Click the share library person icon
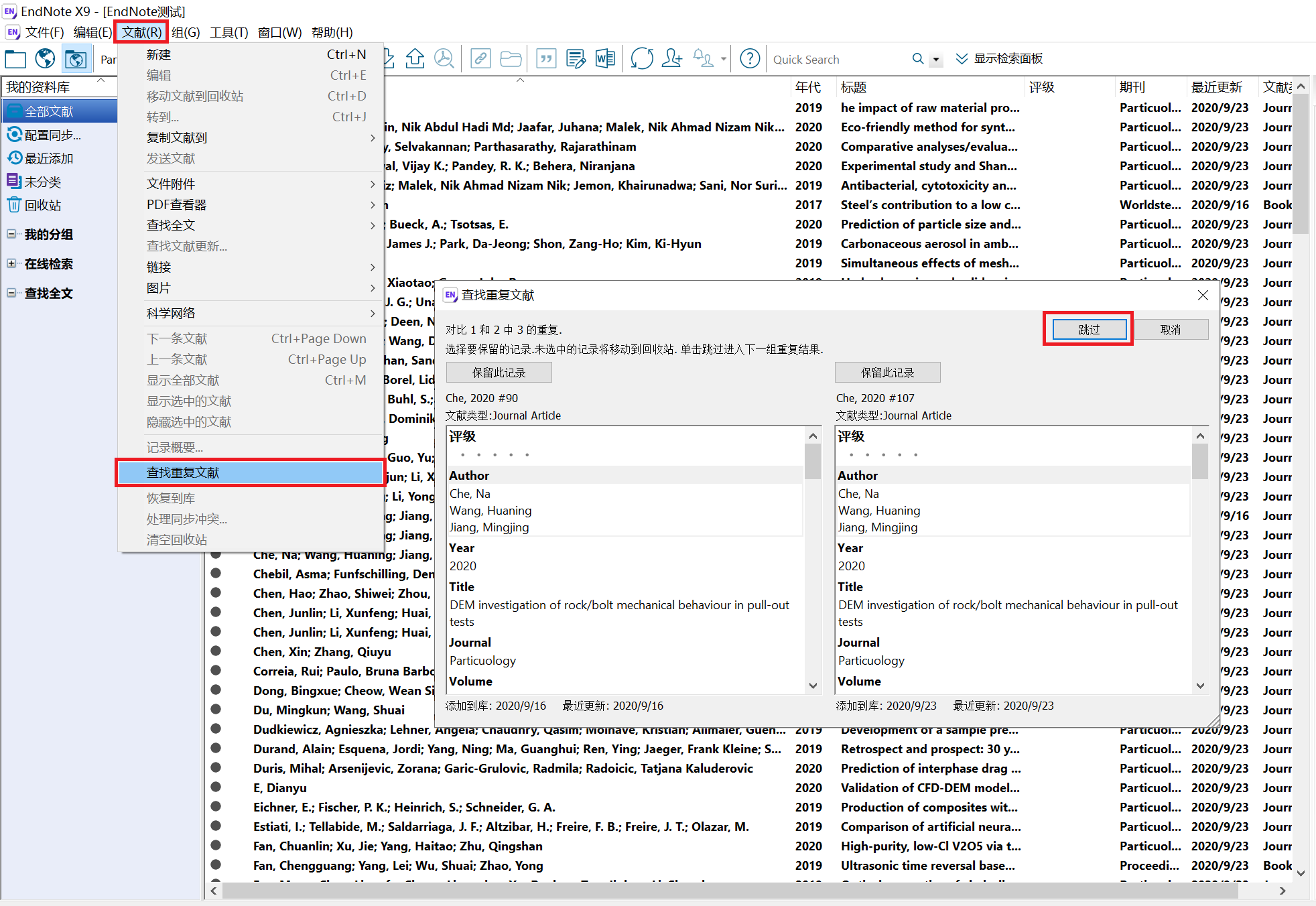 point(672,59)
